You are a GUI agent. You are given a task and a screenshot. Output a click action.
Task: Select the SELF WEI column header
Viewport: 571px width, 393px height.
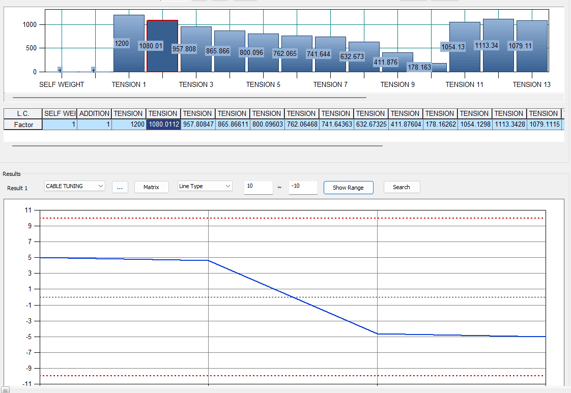[x=60, y=114]
